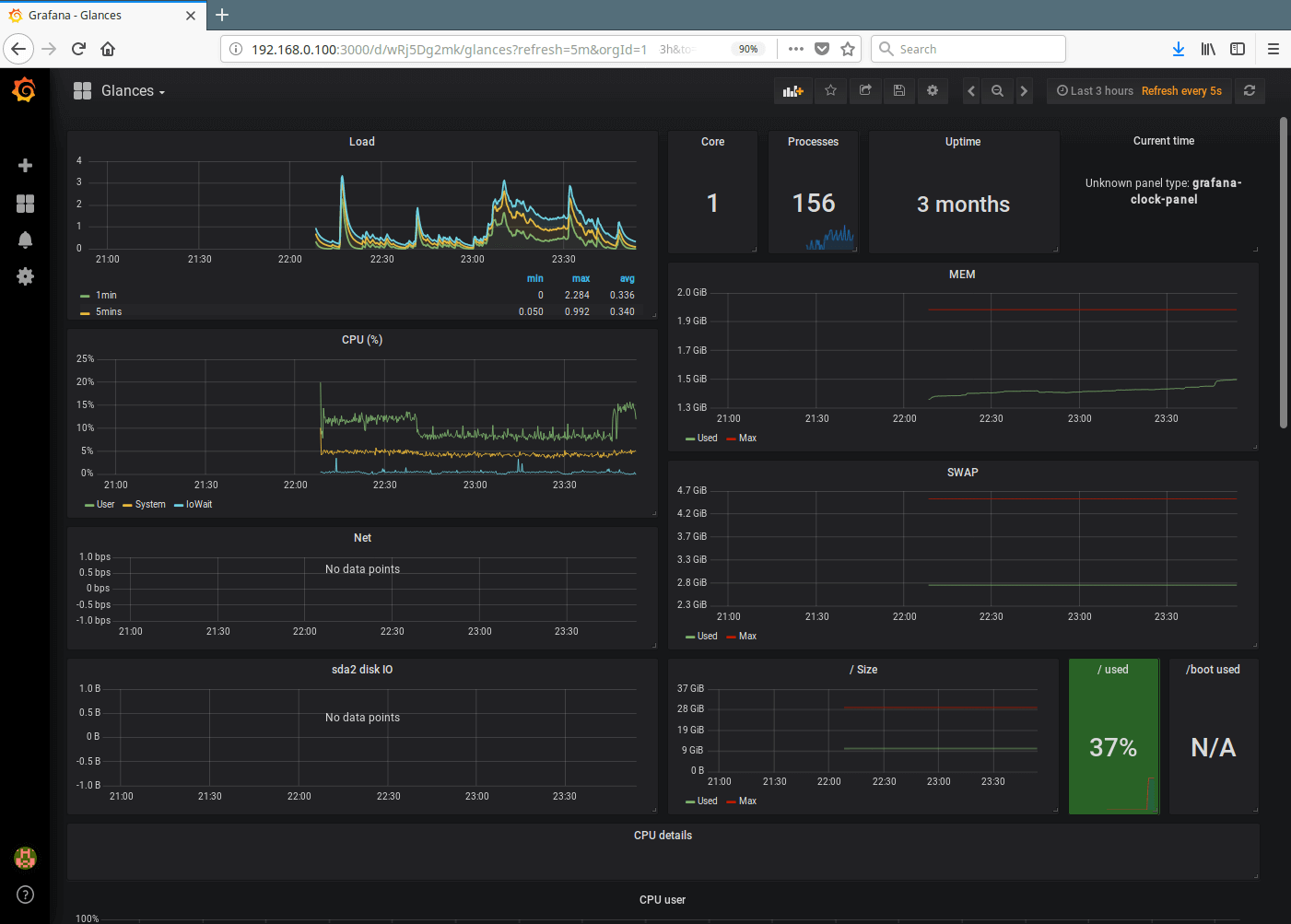Viewport: 1291px width, 924px height.
Task: Click the Grafana logo home icon
Action: 25,90
